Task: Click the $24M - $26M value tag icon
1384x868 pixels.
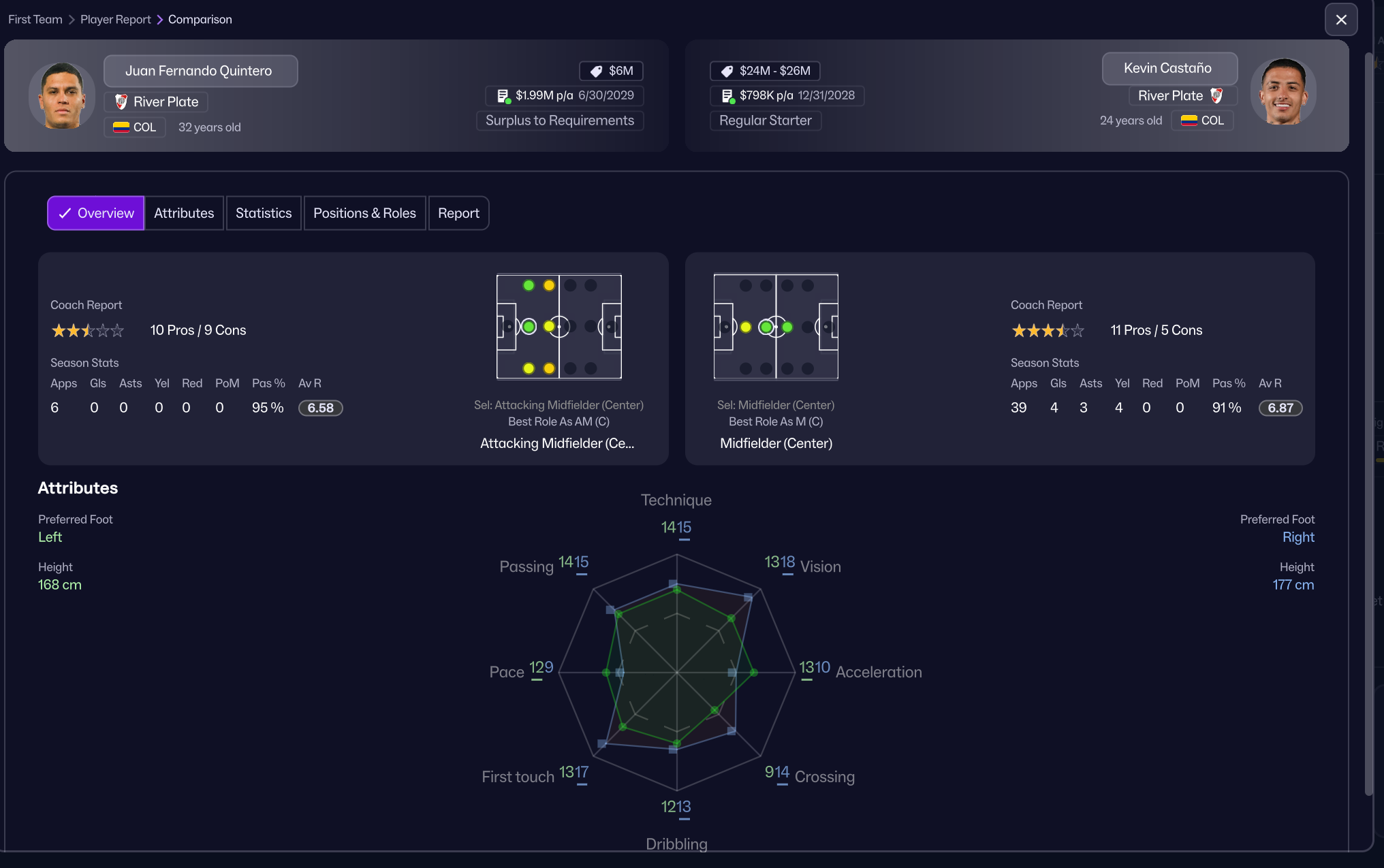Action: coord(727,71)
